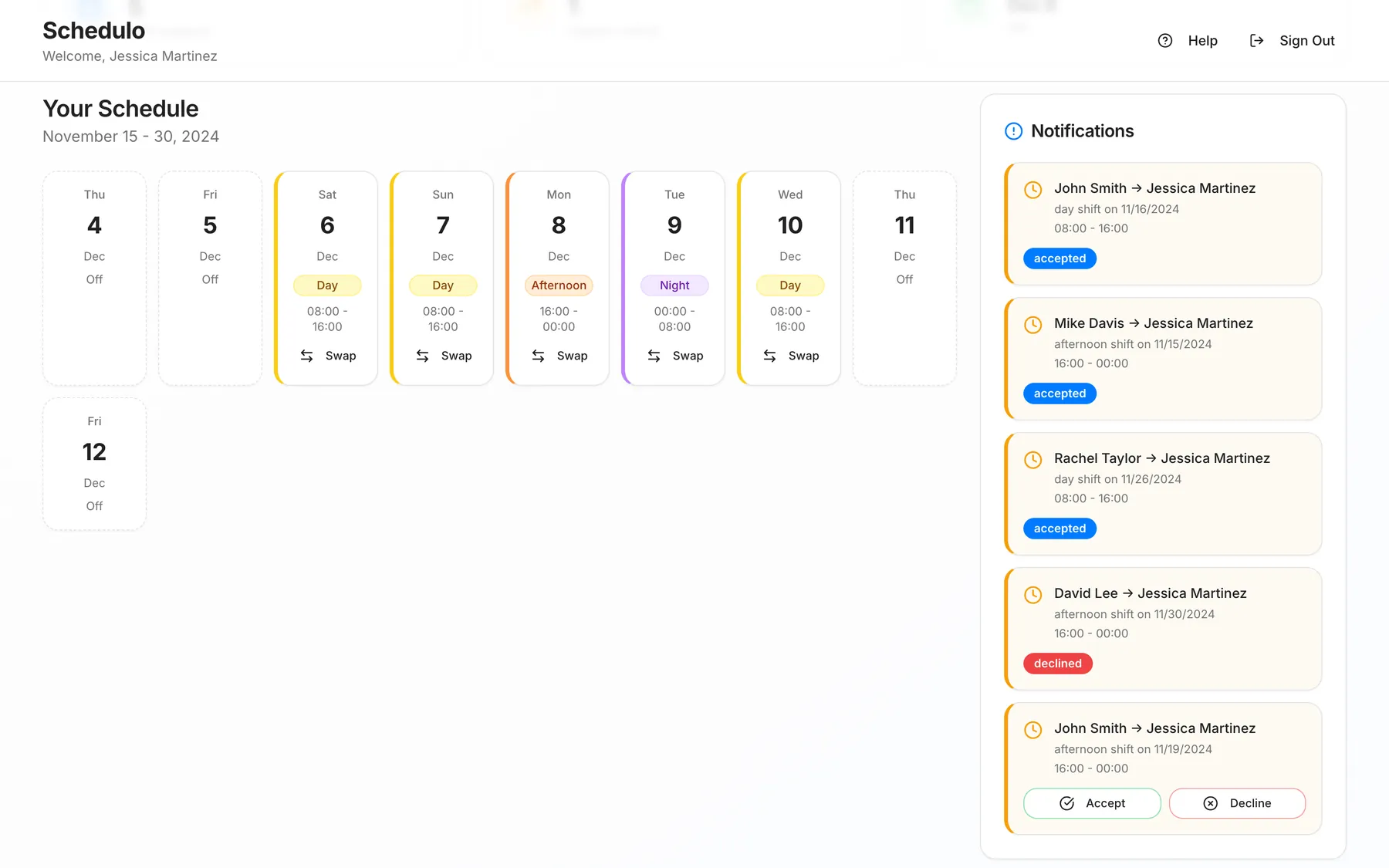Click swap arrows icon on Sat 6 shift

coord(306,356)
